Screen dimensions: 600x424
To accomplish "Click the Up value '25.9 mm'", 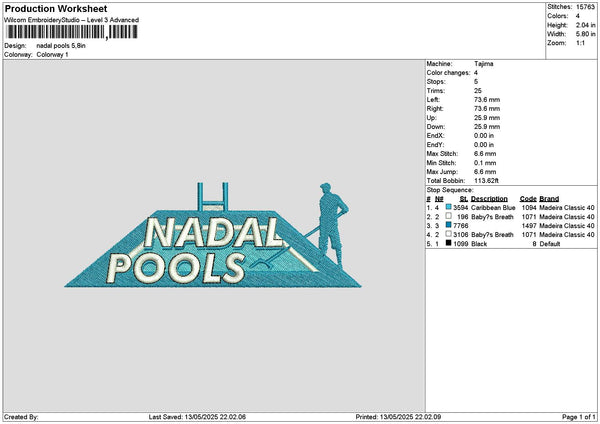I will click(x=487, y=117).
